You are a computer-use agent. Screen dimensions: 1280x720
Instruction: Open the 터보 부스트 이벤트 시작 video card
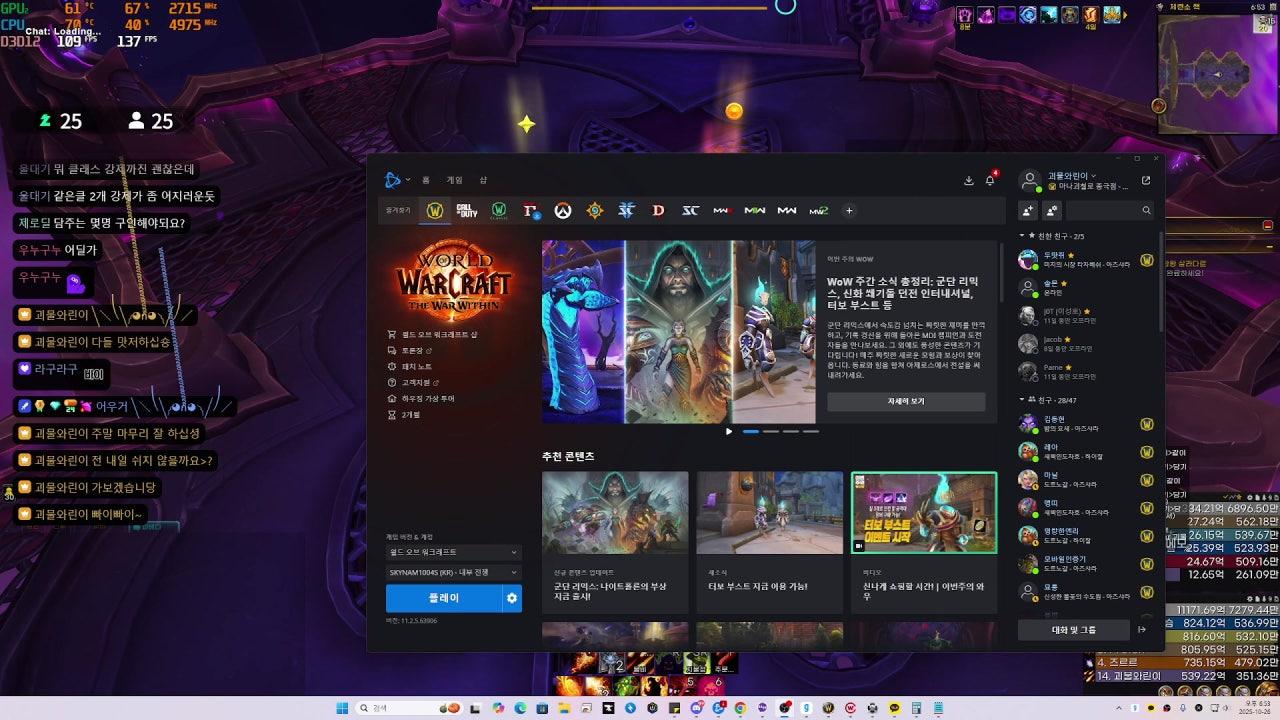(x=924, y=542)
